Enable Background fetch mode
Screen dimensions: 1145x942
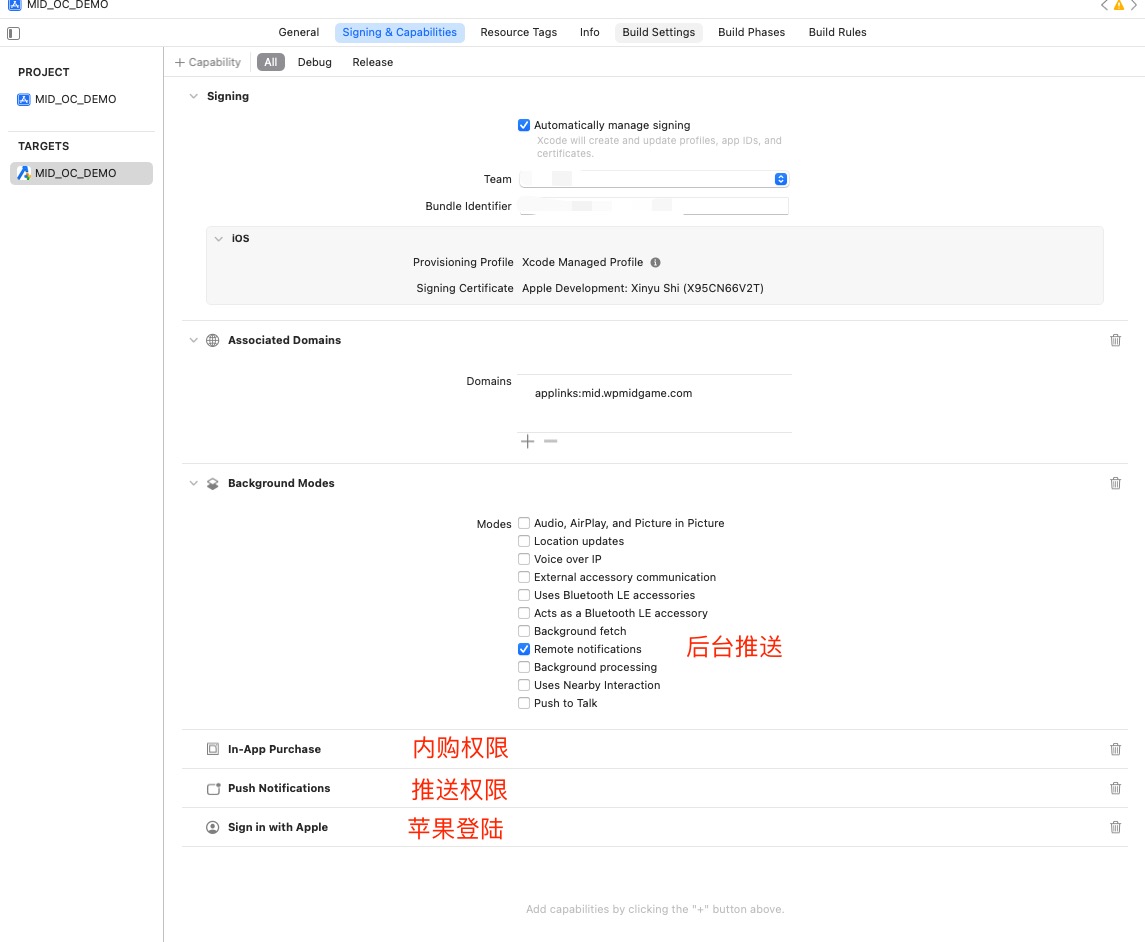point(524,631)
